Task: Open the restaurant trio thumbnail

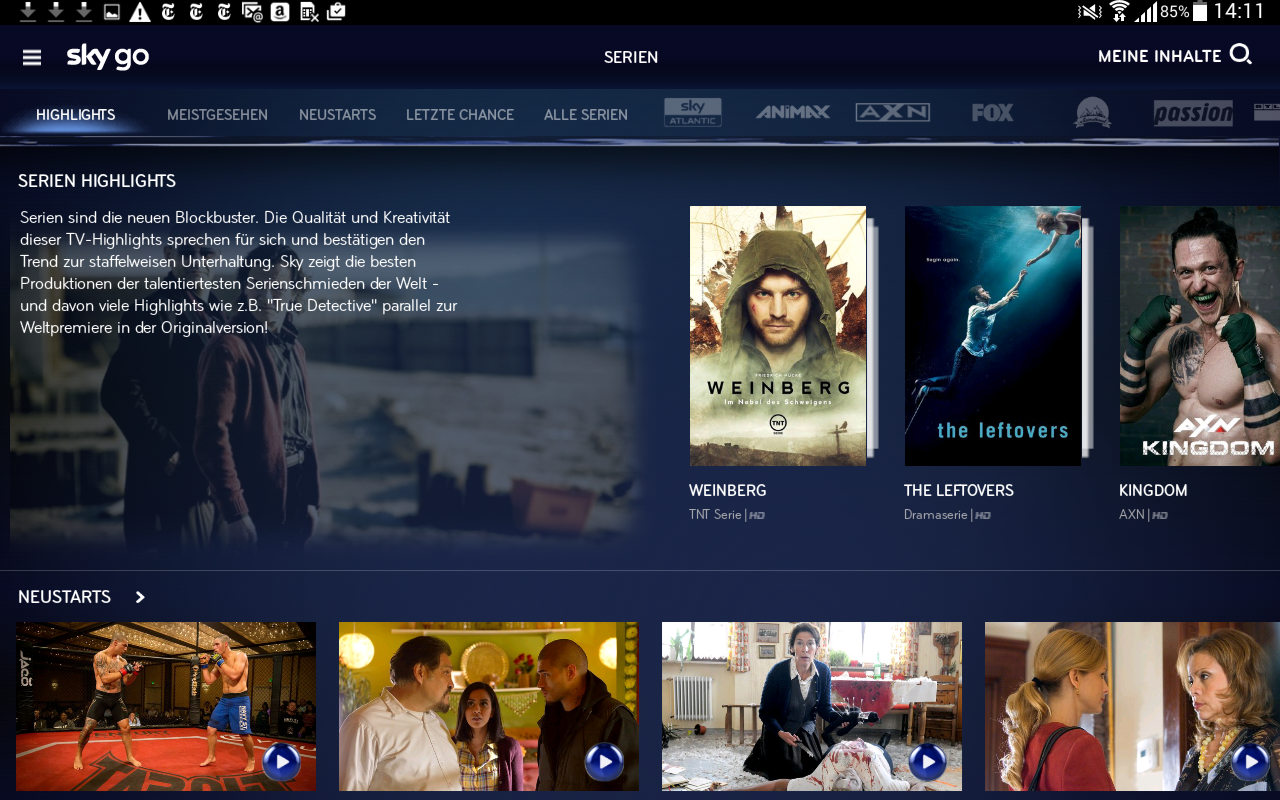Action: [489, 707]
